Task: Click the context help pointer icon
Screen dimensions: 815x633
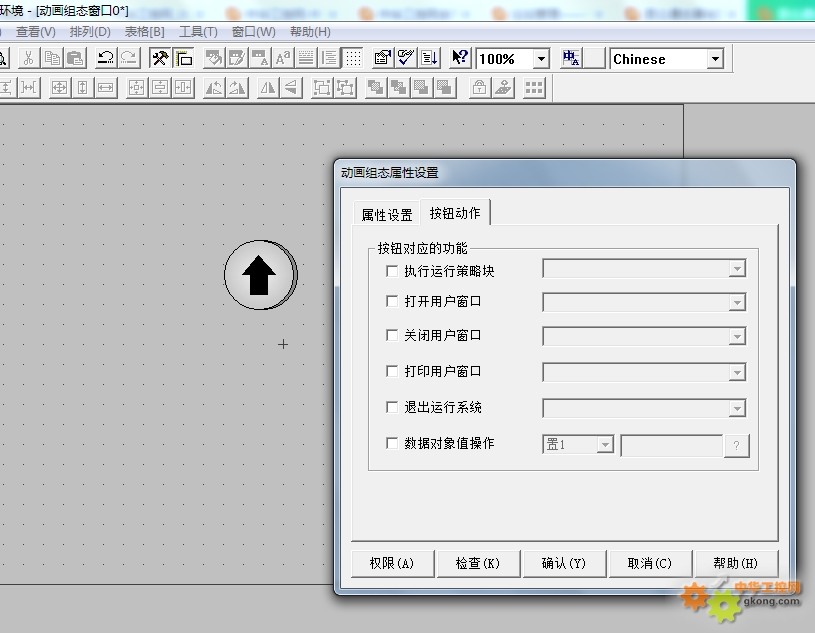Action: point(460,58)
